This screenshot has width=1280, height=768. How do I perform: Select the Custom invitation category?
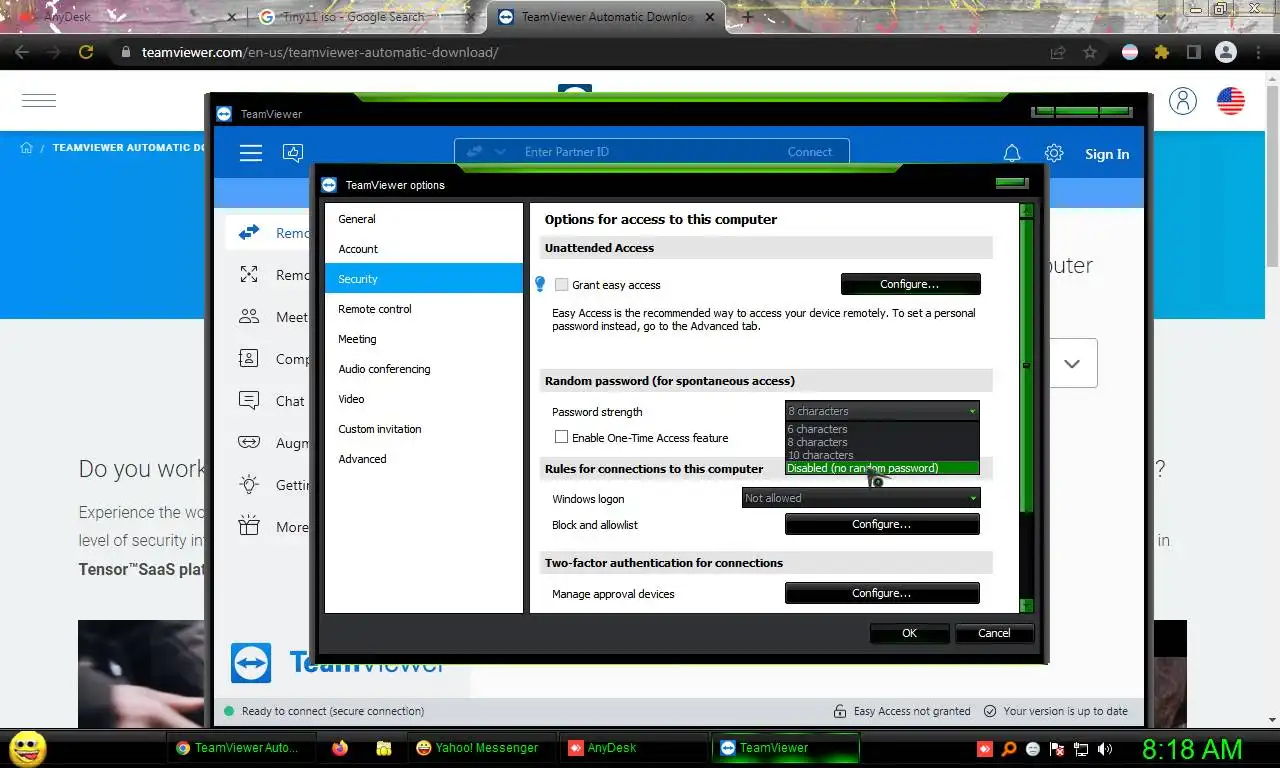(x=424, y=429)
